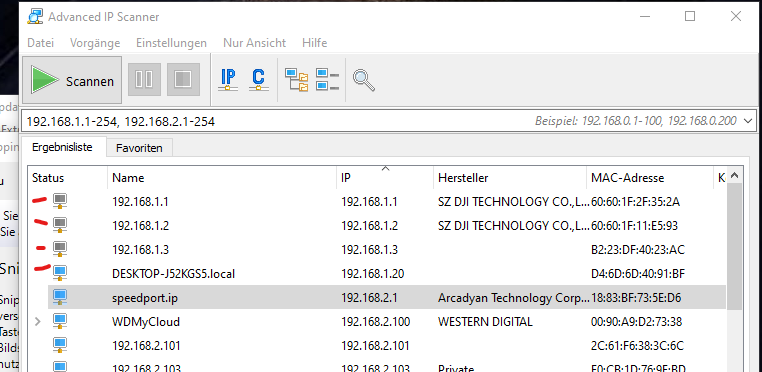
Task: Click the vertical scrollbar thumb
Action: click(x=735, y=247)
